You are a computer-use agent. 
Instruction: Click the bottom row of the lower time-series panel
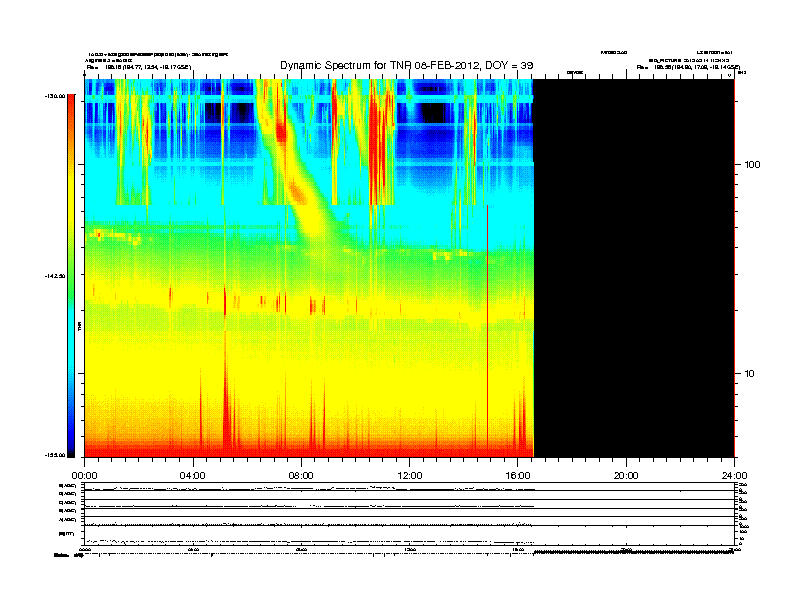[409, 535]
